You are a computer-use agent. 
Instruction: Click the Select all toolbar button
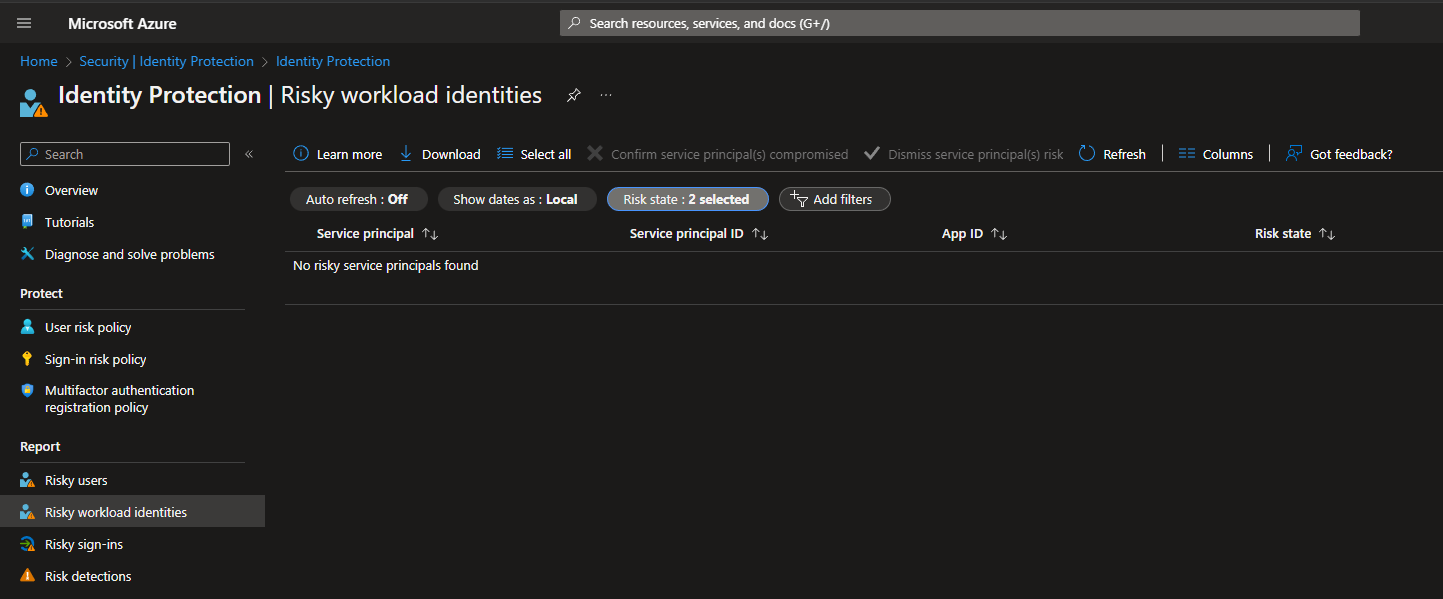pos(534,154)
